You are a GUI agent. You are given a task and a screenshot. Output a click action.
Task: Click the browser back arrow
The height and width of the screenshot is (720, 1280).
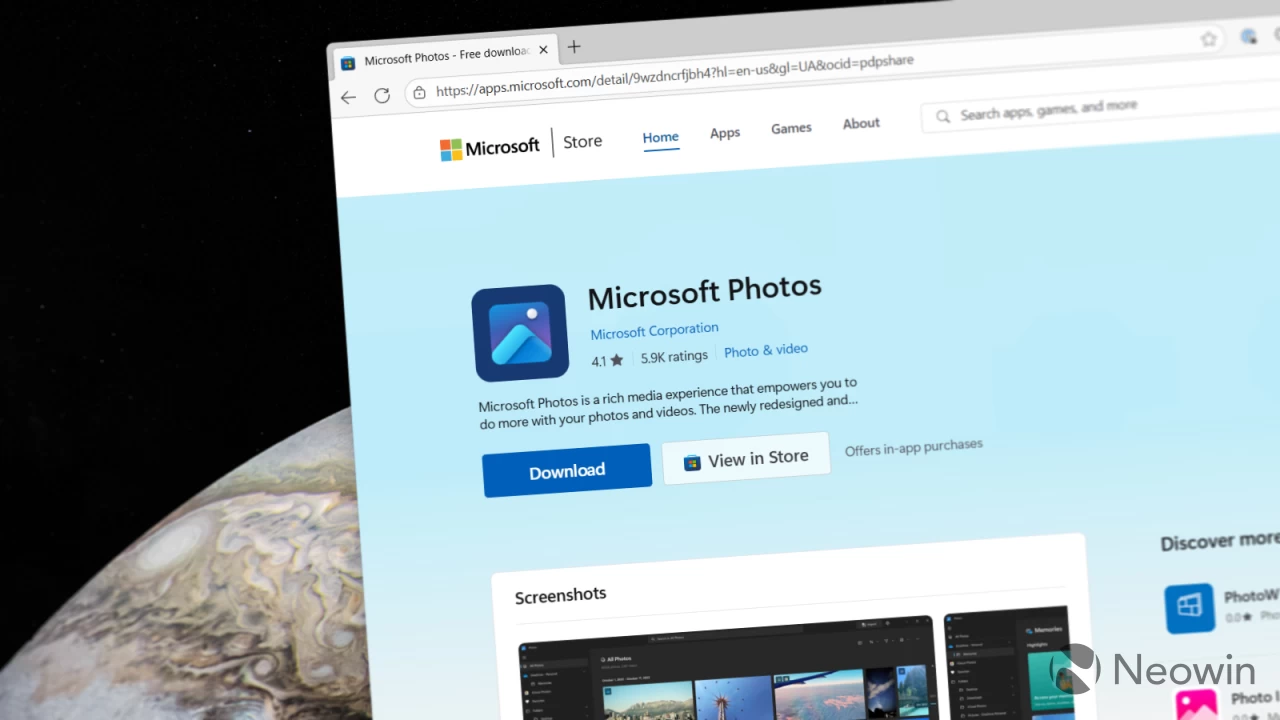click(348, 97)
